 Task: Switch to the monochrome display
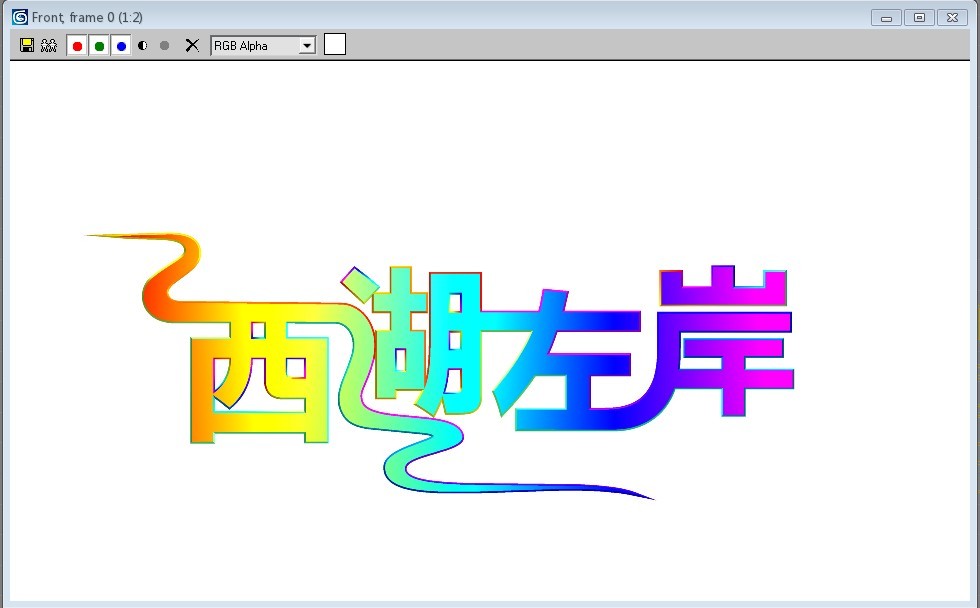(x=165, y=45)
